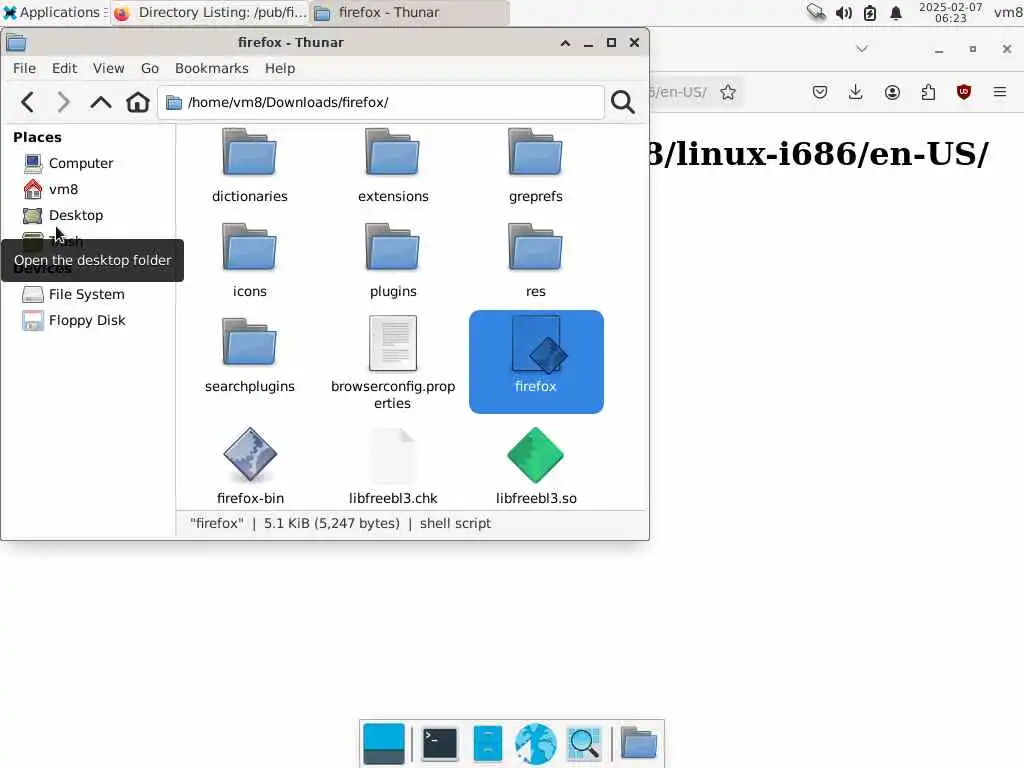Click Show Desktop icon in dock
1024x768 pixels.
(384, 744)
